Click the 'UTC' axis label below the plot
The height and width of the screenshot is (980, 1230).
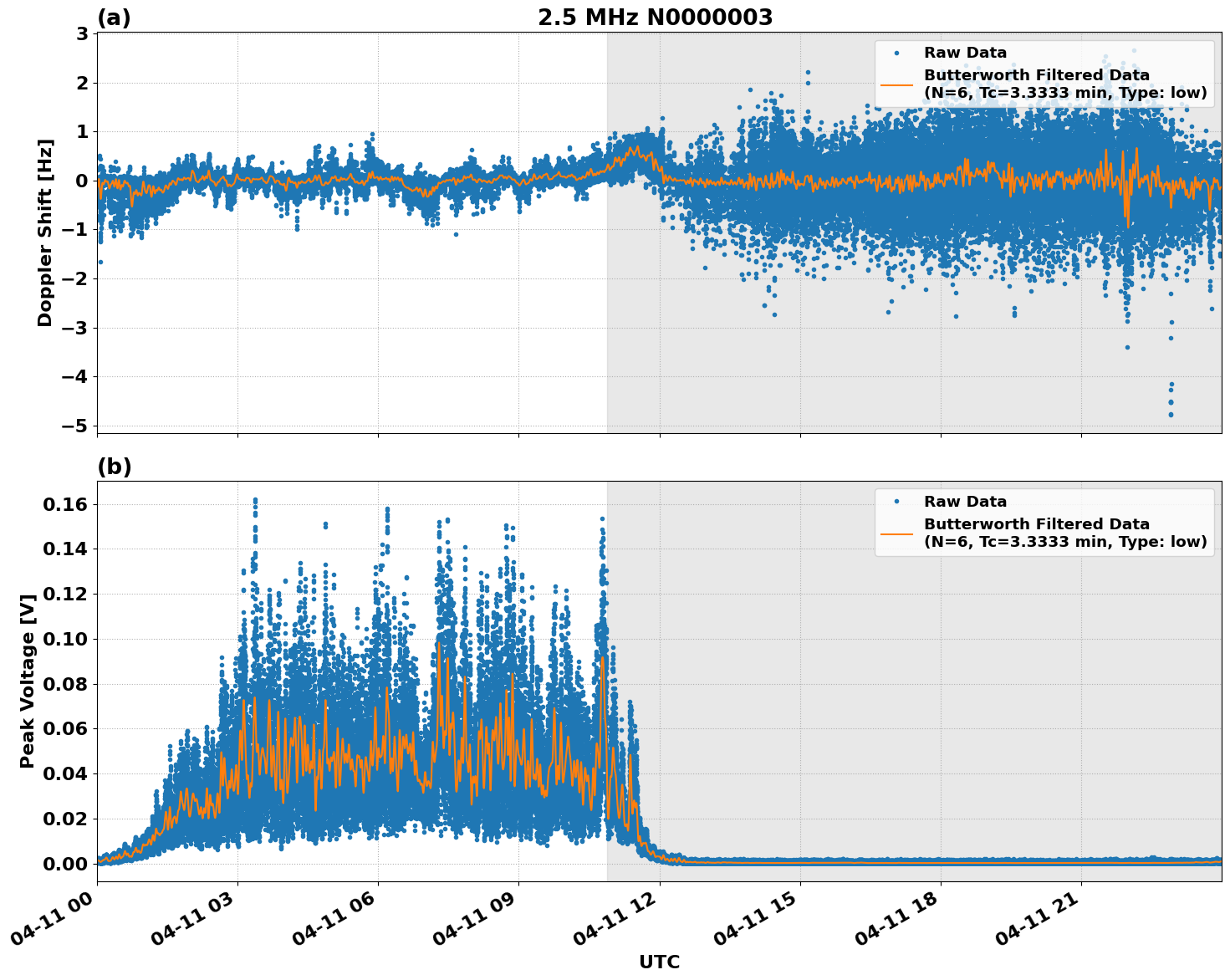point(658,962)
